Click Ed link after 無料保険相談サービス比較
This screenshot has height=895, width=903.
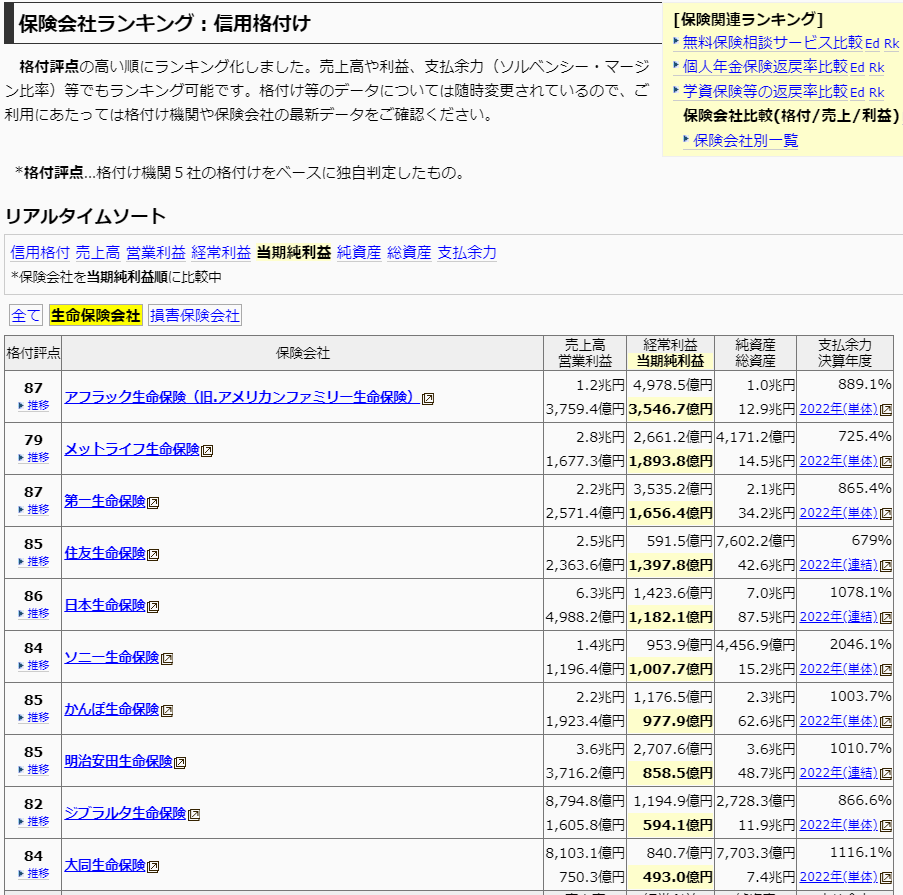click(x=872, y=44)
